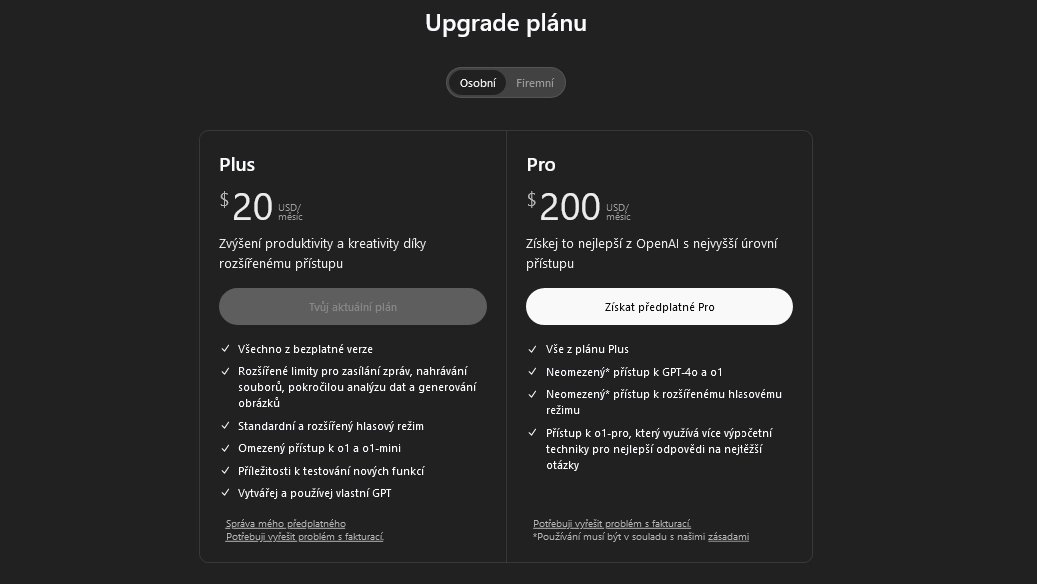Click checkmark beside Příležitosti k testování nových funkcí
The width and height of the screenshot is (1037, 584).
click(225, 471)
